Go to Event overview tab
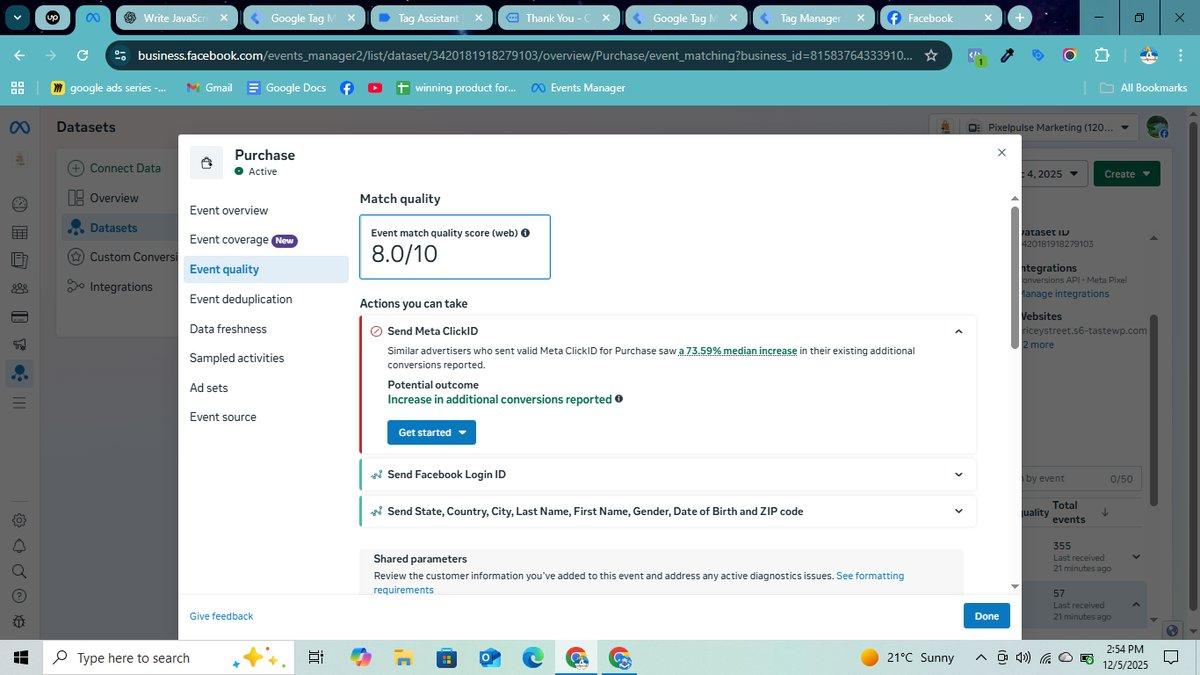 [229, 210]
